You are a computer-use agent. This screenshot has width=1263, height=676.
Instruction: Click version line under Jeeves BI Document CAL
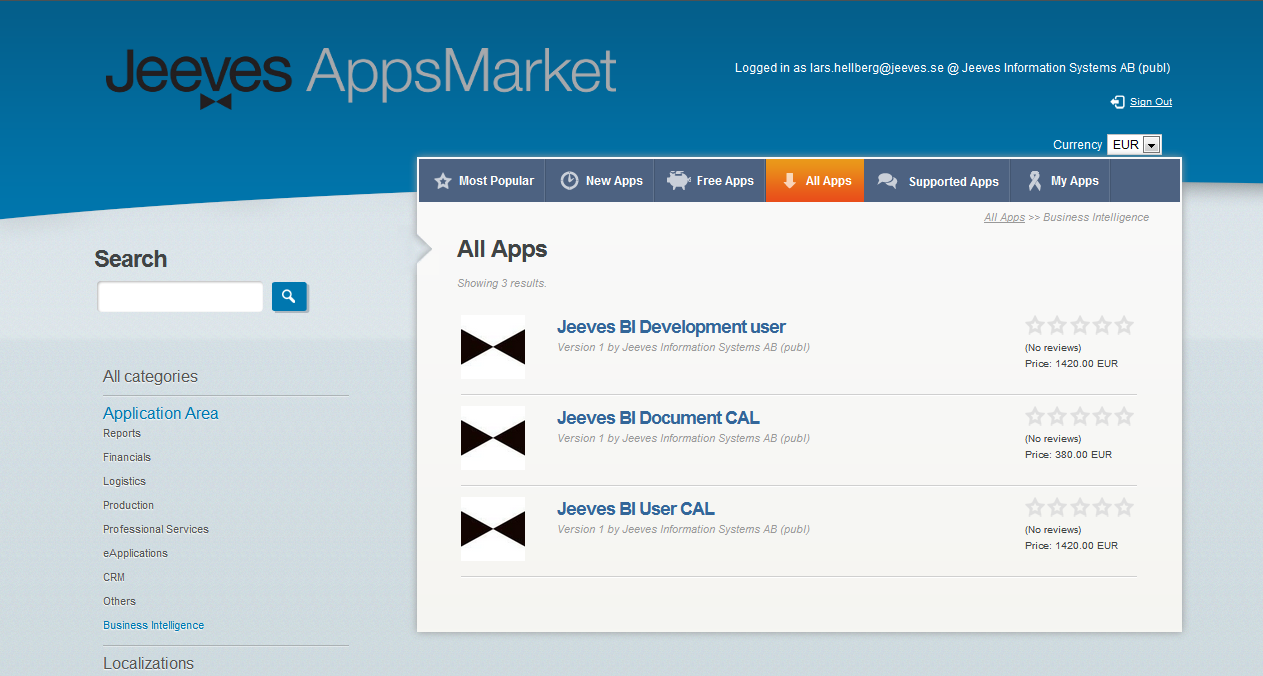(x=683, y=438)
